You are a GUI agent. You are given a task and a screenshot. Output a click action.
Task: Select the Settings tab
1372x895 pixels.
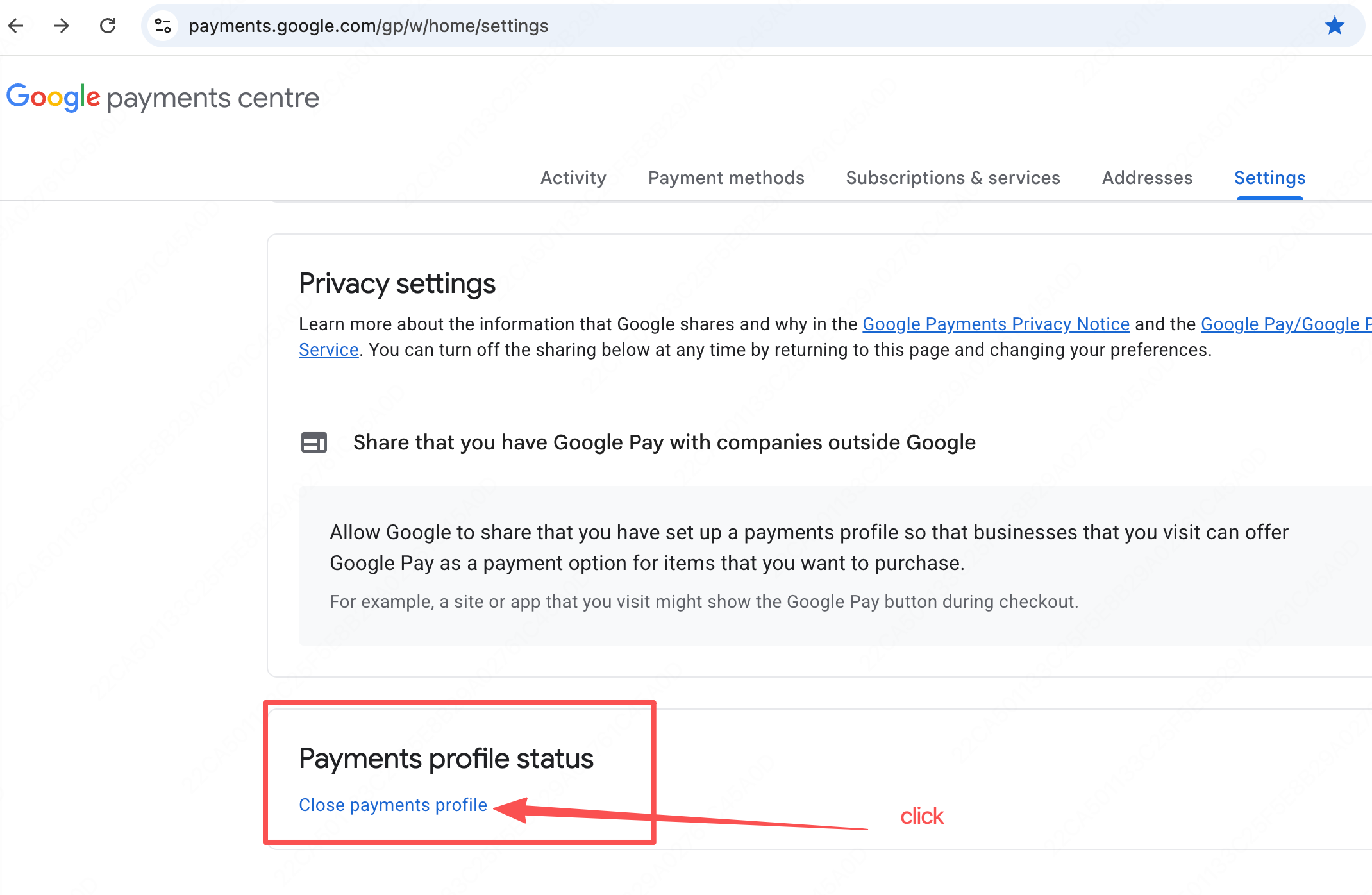(1269, 178)
